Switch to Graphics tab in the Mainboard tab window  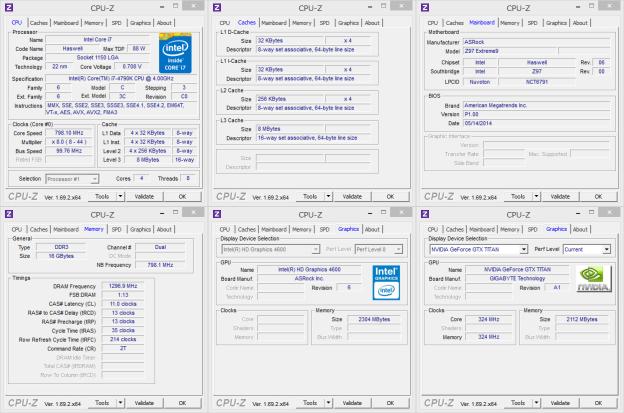[x=556, y=23]
